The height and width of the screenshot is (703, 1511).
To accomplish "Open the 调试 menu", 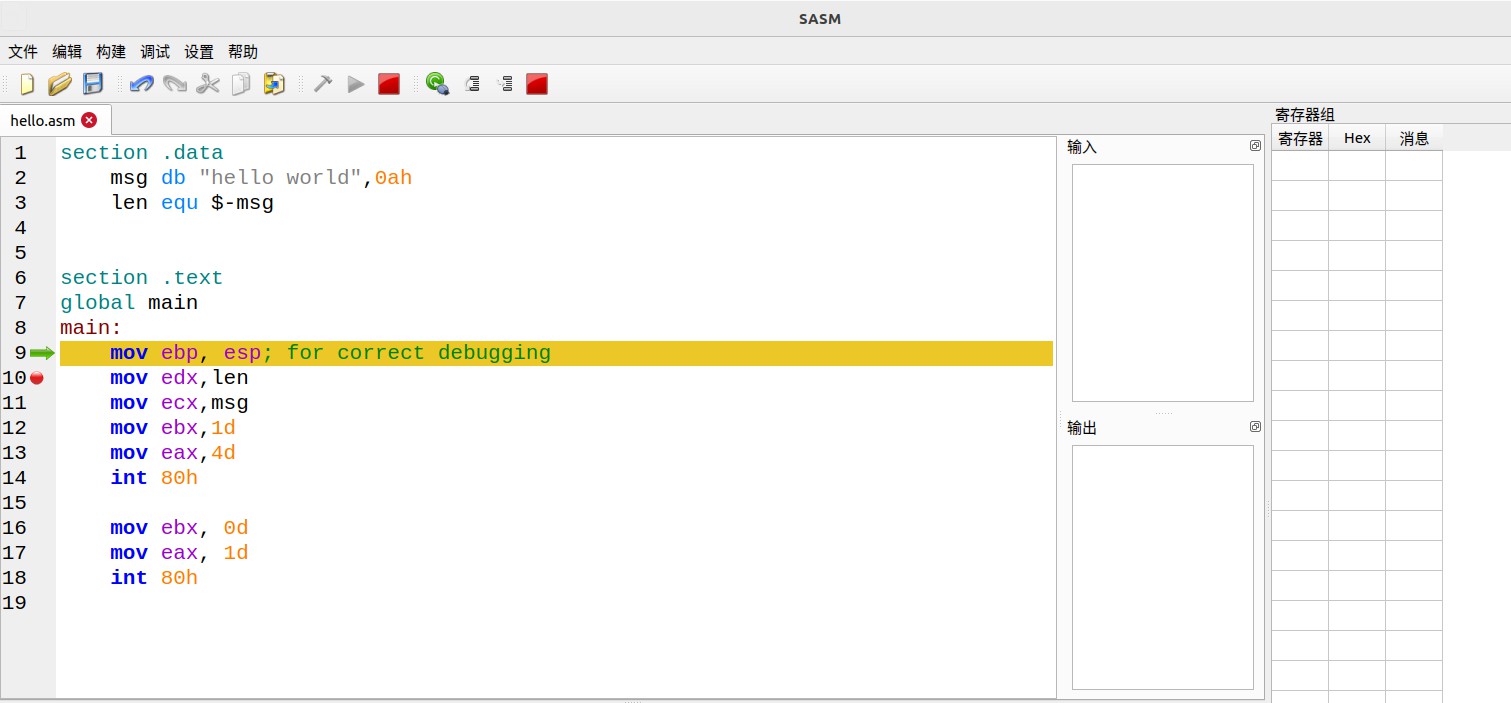I will pyautogui.click(x=155, y=51).
